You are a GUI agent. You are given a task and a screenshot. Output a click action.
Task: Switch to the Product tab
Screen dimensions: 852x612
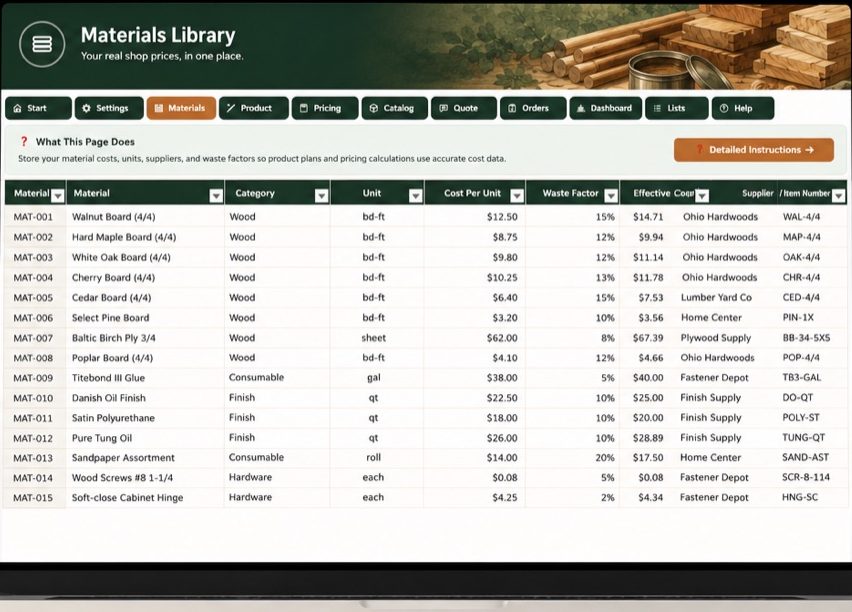pyautogui.click(x=254, y=108)
